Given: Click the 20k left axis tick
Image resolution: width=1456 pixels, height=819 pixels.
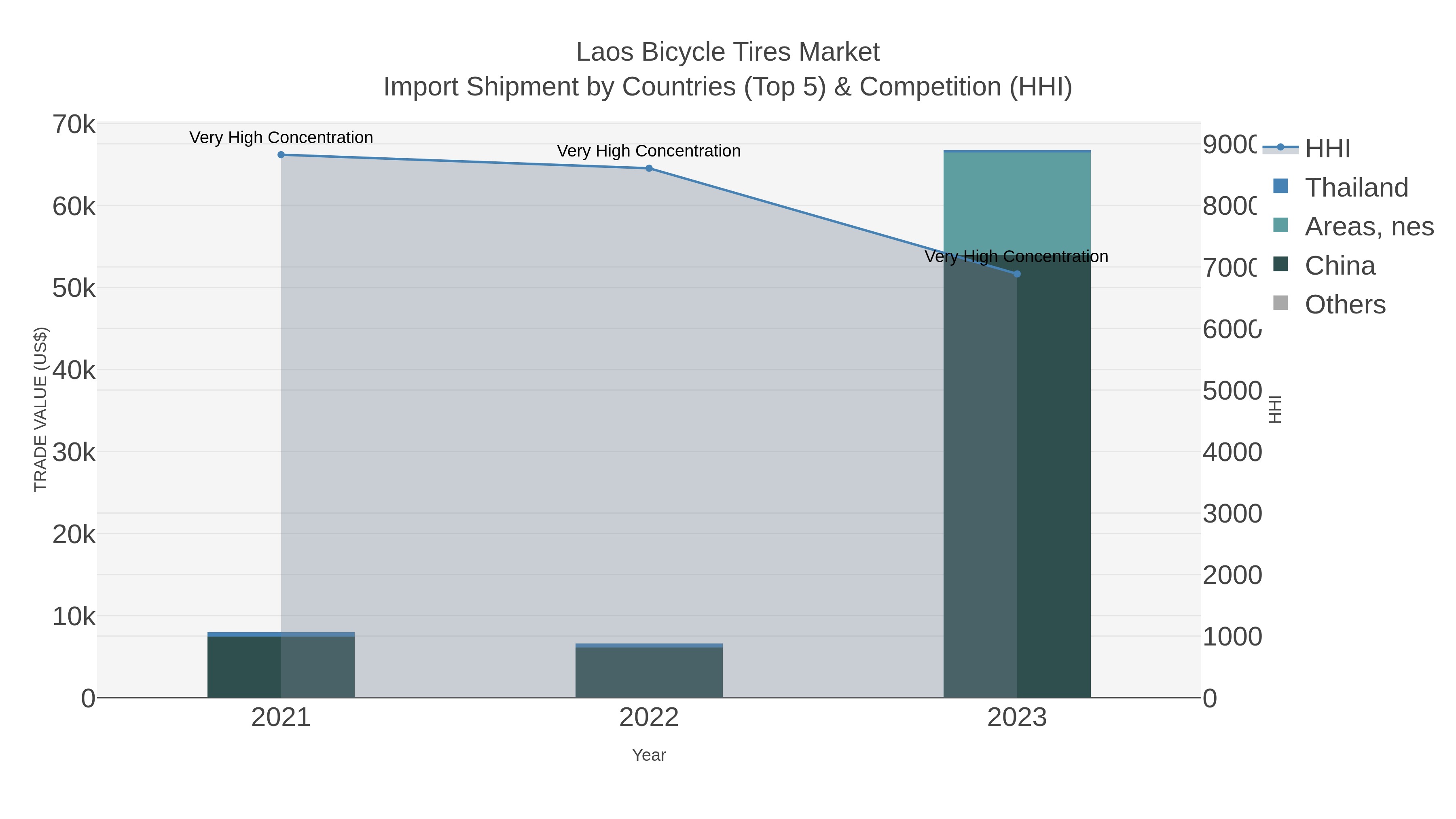Looking at the screenshot, I should (74, 535).
